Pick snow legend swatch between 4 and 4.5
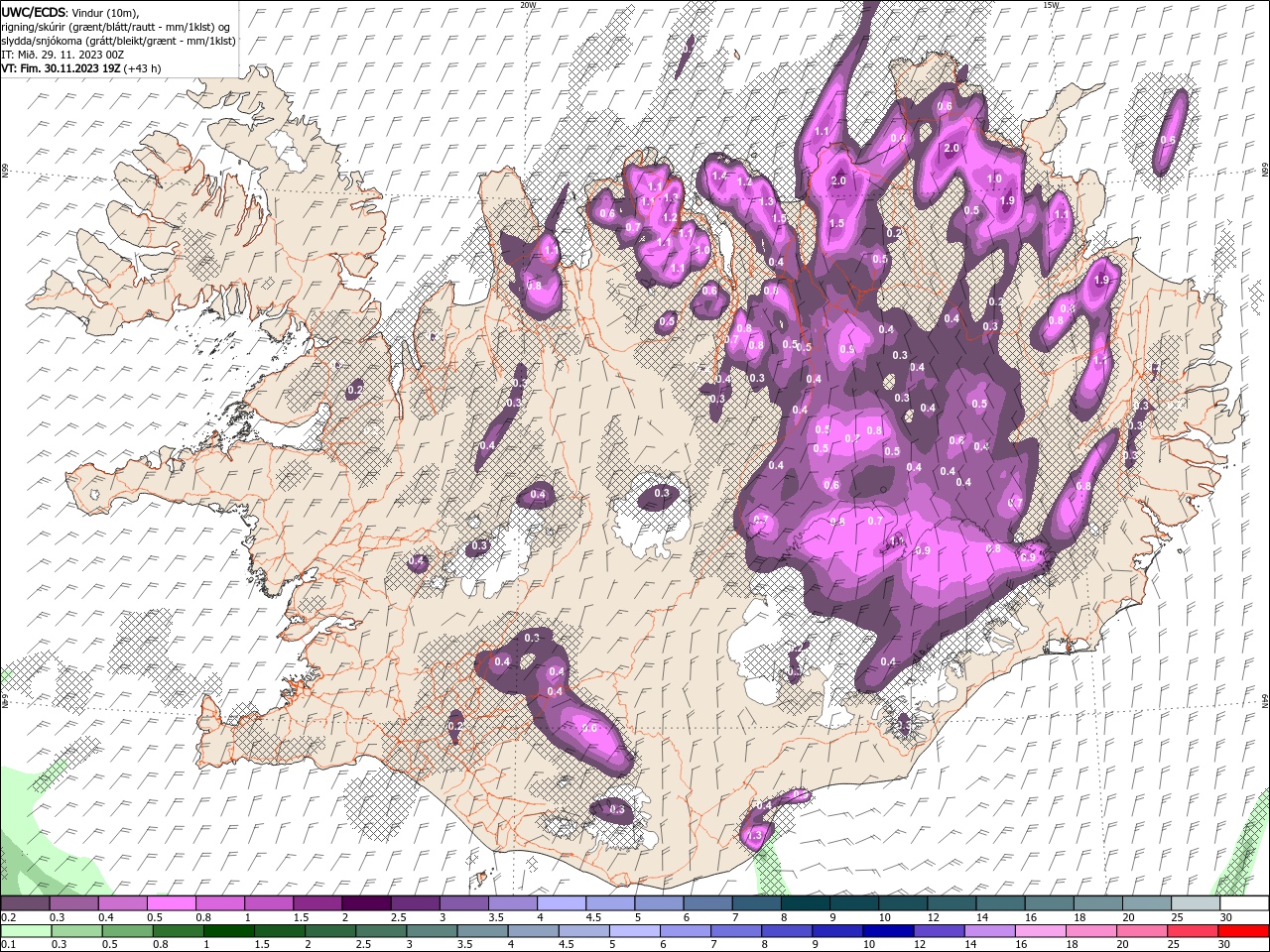This screenshot has width=1270, height=952. click(x=562, y=902)
